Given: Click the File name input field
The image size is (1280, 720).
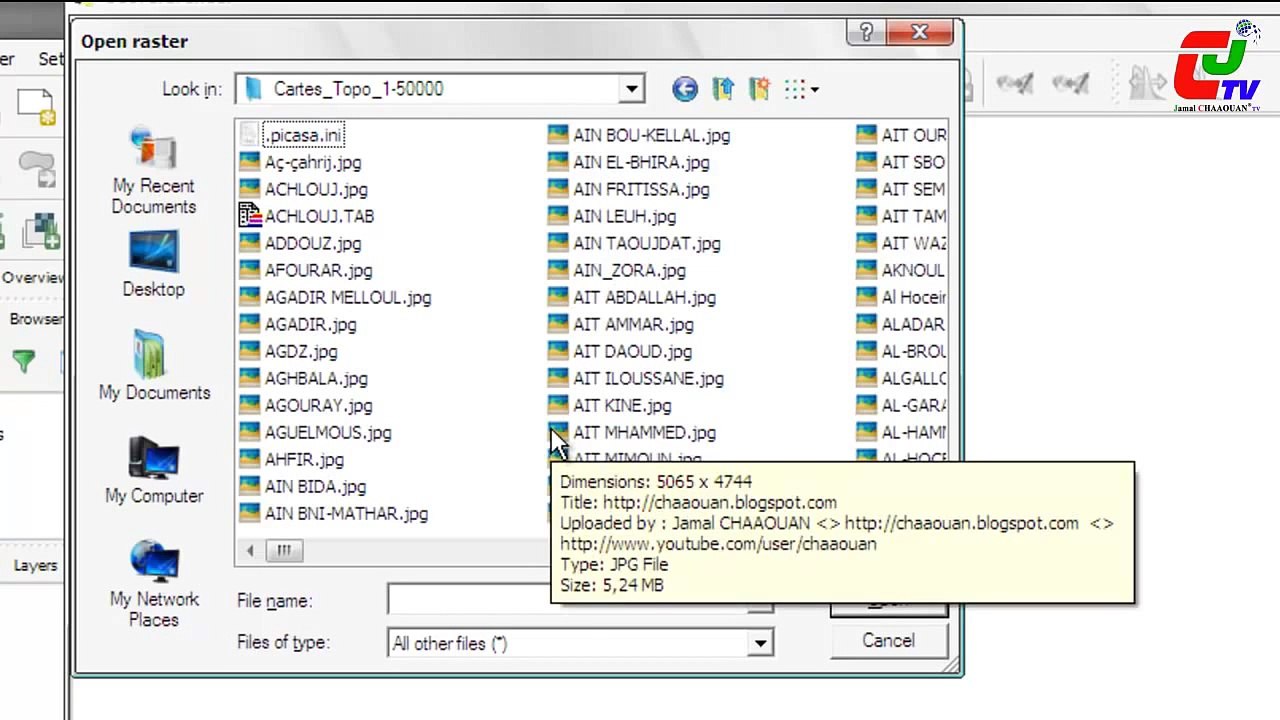Looking at the screenshot, I should click(x=567, y=600).
